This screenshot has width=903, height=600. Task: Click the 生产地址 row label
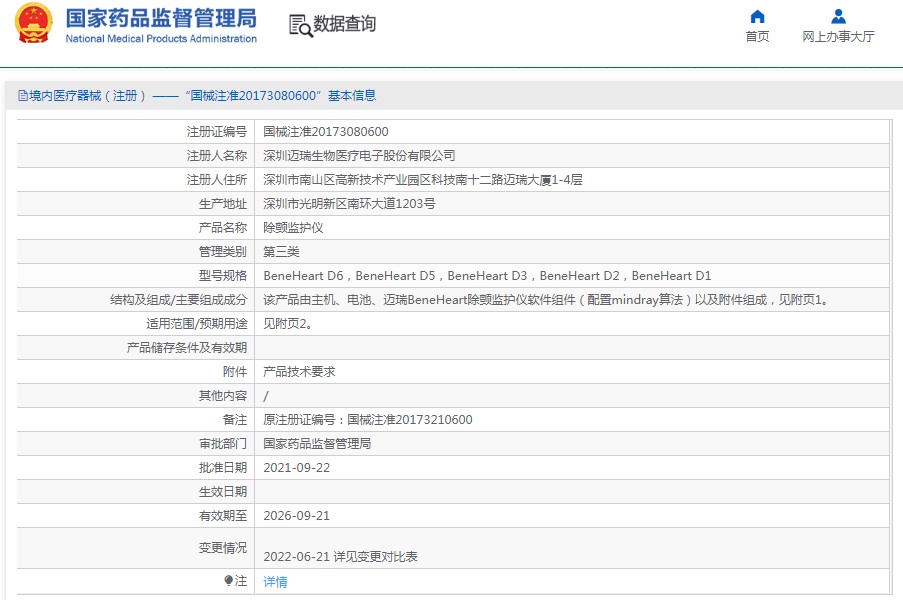(223, 204)
